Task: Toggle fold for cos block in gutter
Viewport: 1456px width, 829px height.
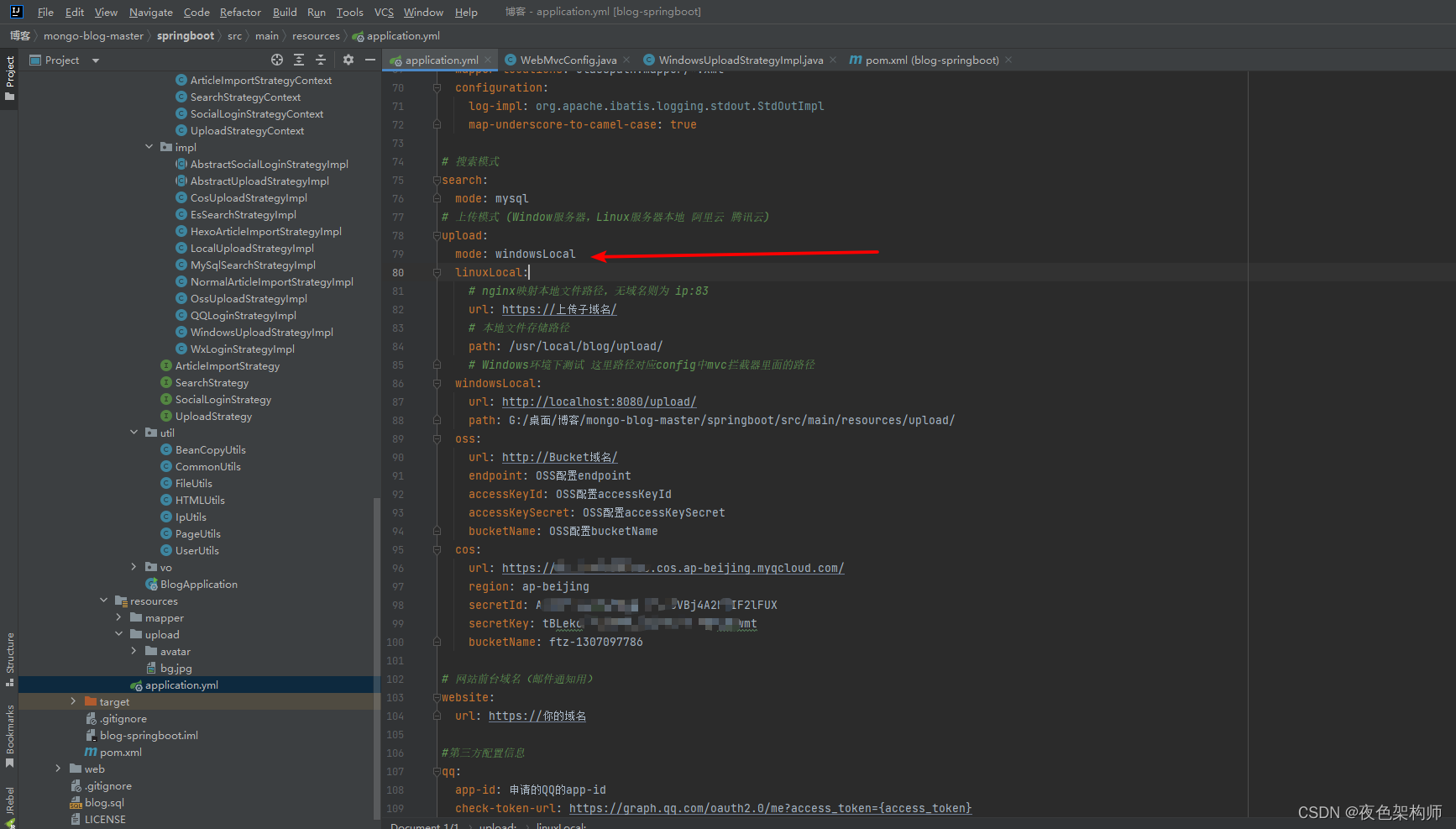Action: pyautogui.click(x=437, y=550)
